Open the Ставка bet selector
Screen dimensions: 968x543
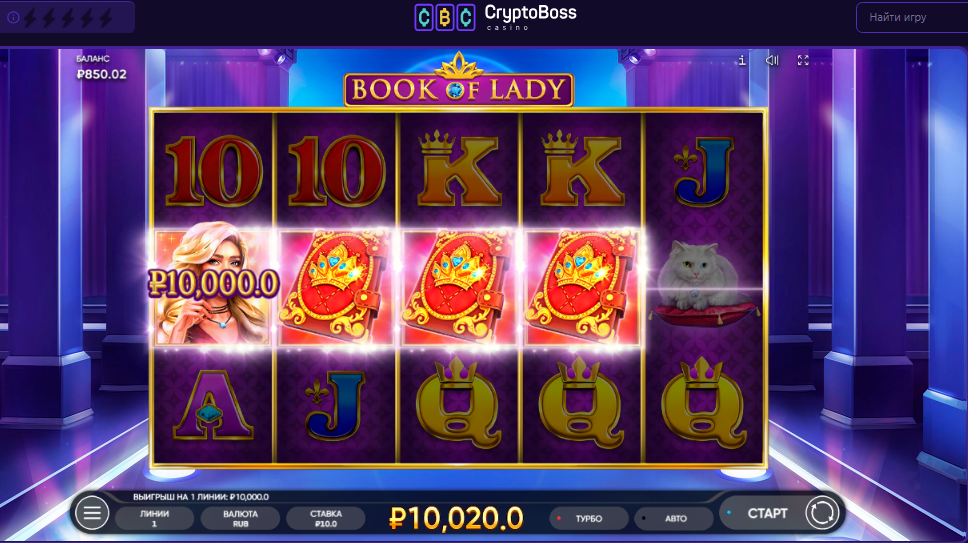[325, 518]
